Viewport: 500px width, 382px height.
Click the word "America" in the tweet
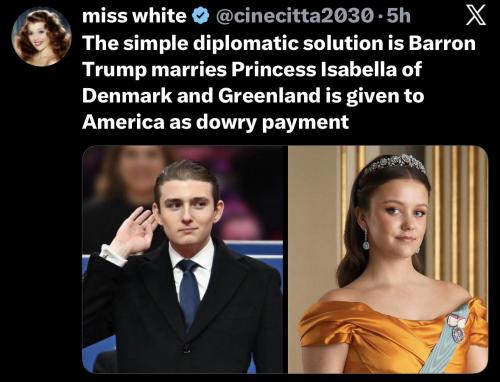point(123,122)
